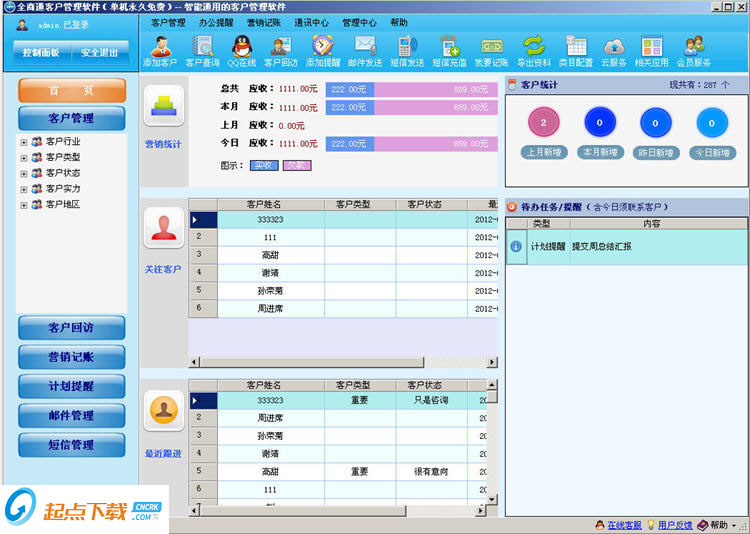Expand the 客户行业 tree node
The height and width of the screenshot is (534, 750).
pyautogui.click(x=23, y=142)
